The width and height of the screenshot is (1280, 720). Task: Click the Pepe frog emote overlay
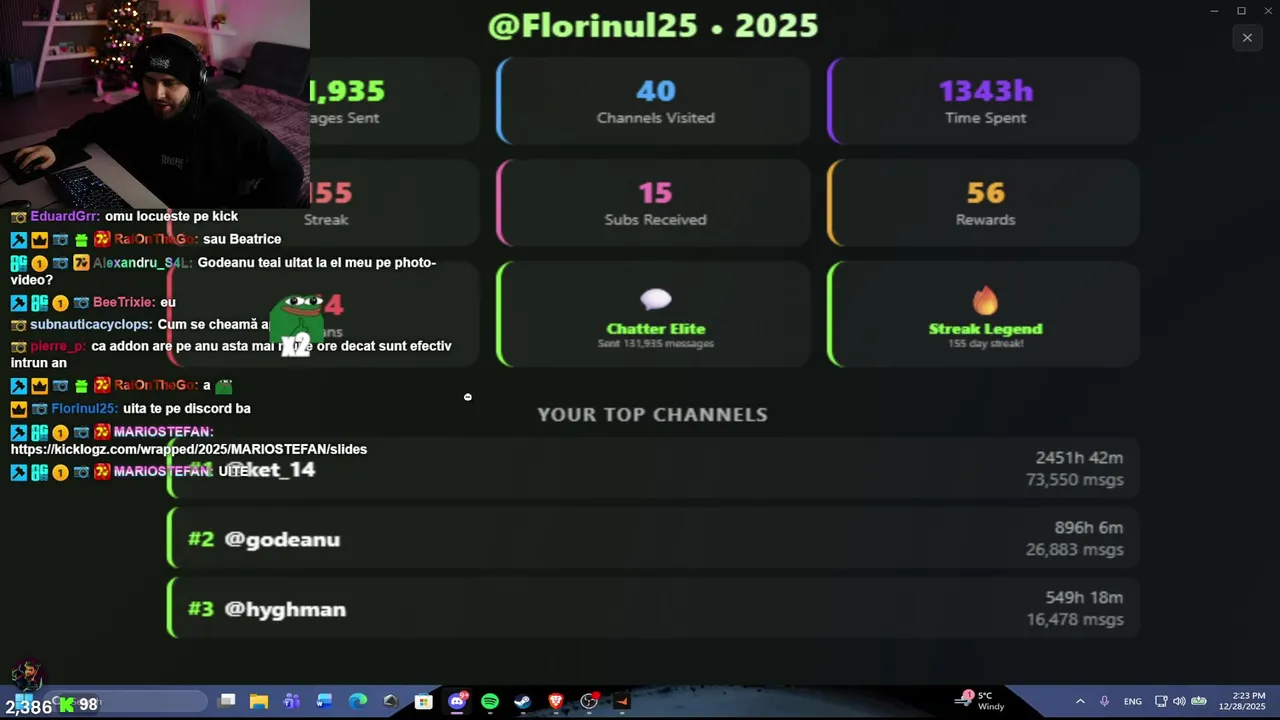(x=298, y=325)
